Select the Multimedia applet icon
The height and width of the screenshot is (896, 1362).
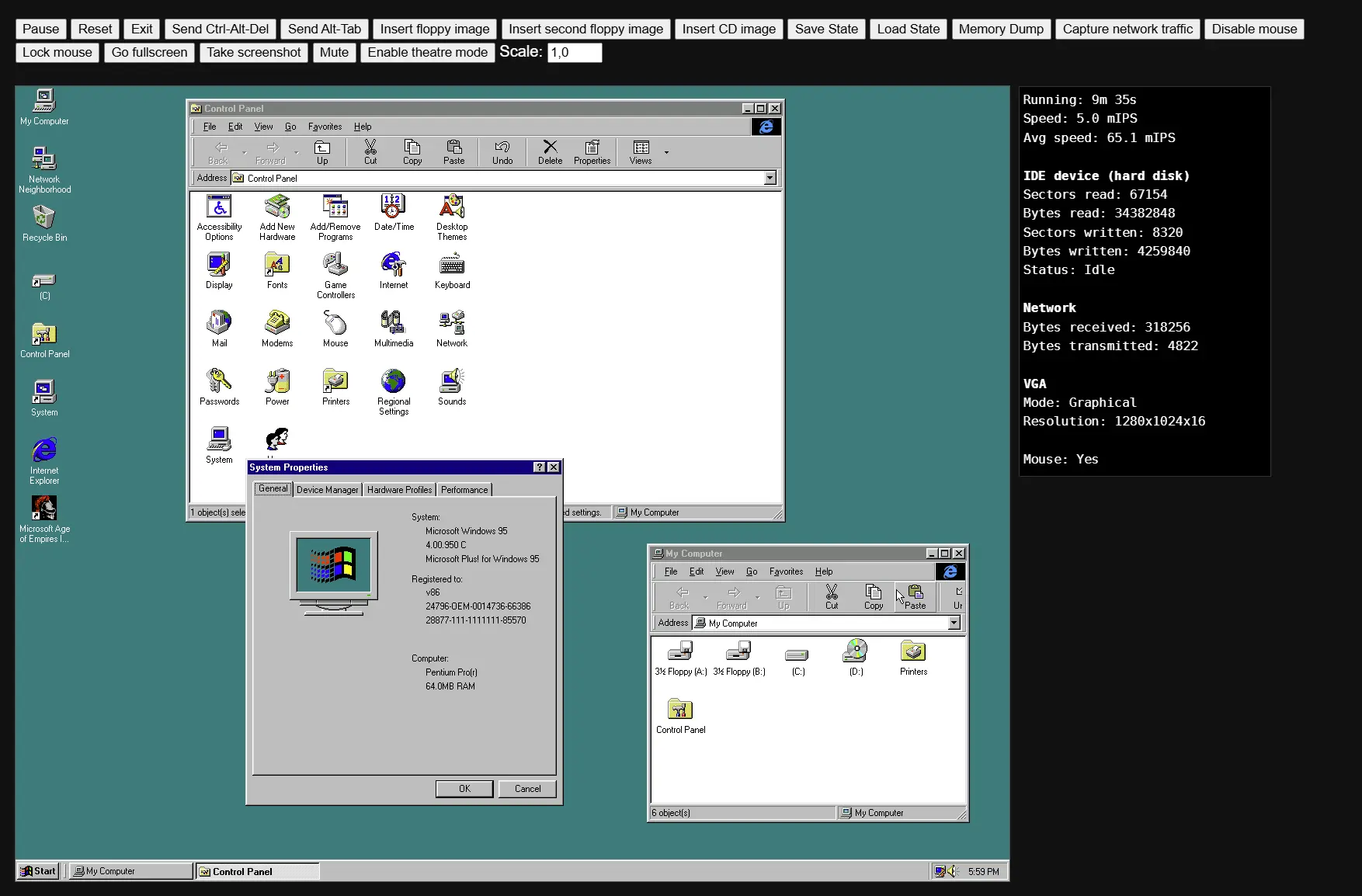(x=394, y=329)
